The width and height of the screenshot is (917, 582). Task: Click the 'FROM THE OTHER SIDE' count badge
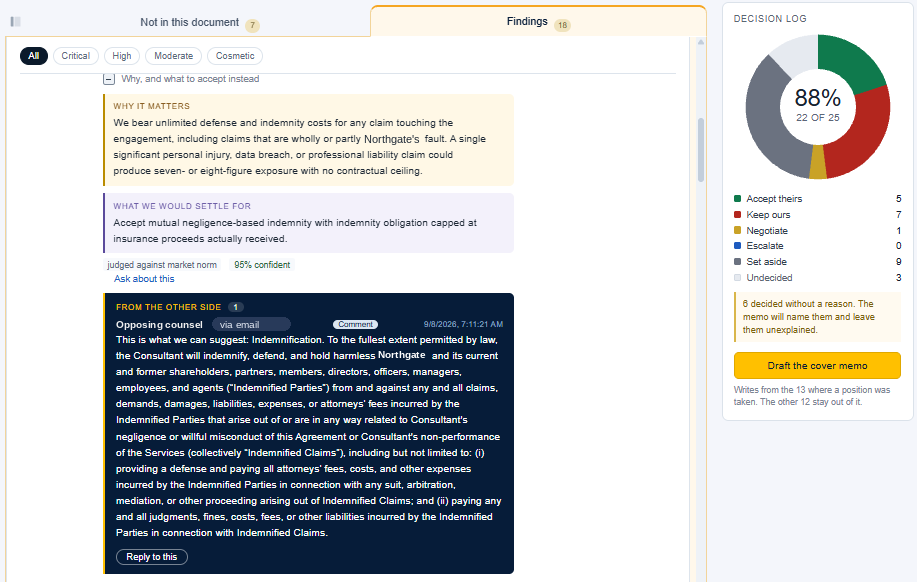point(236,307)
